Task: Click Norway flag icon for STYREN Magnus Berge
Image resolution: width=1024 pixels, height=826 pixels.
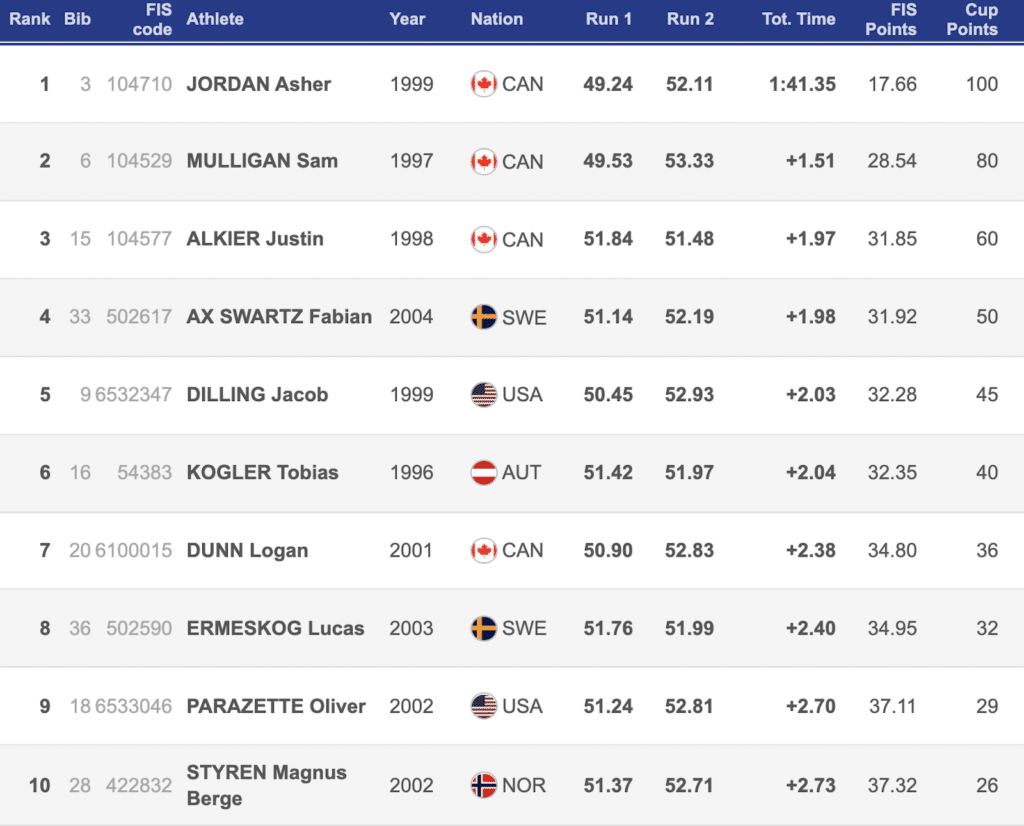Action: (484, 785)
